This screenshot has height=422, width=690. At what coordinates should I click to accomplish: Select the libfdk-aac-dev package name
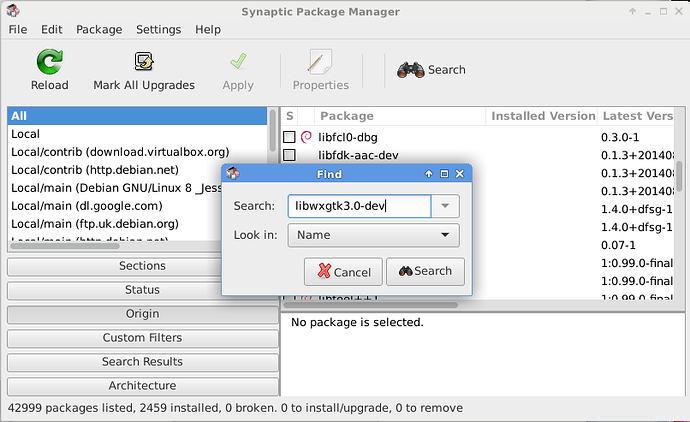[x=358, y=155]
